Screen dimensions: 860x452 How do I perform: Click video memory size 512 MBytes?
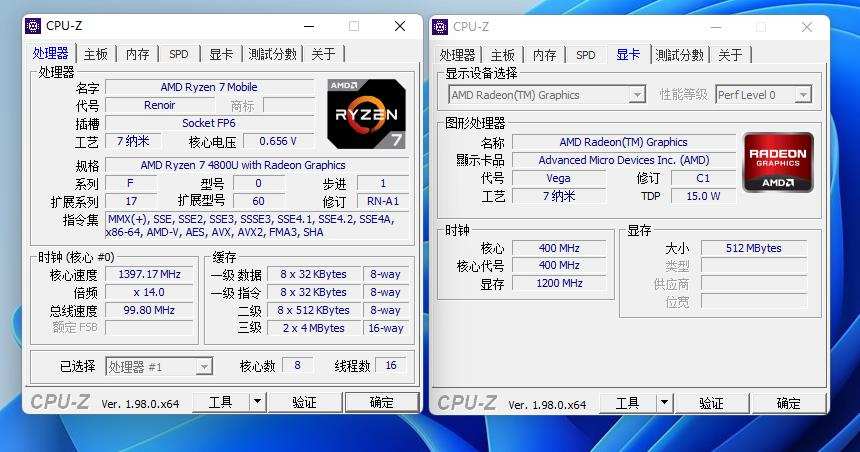(754, 248)
